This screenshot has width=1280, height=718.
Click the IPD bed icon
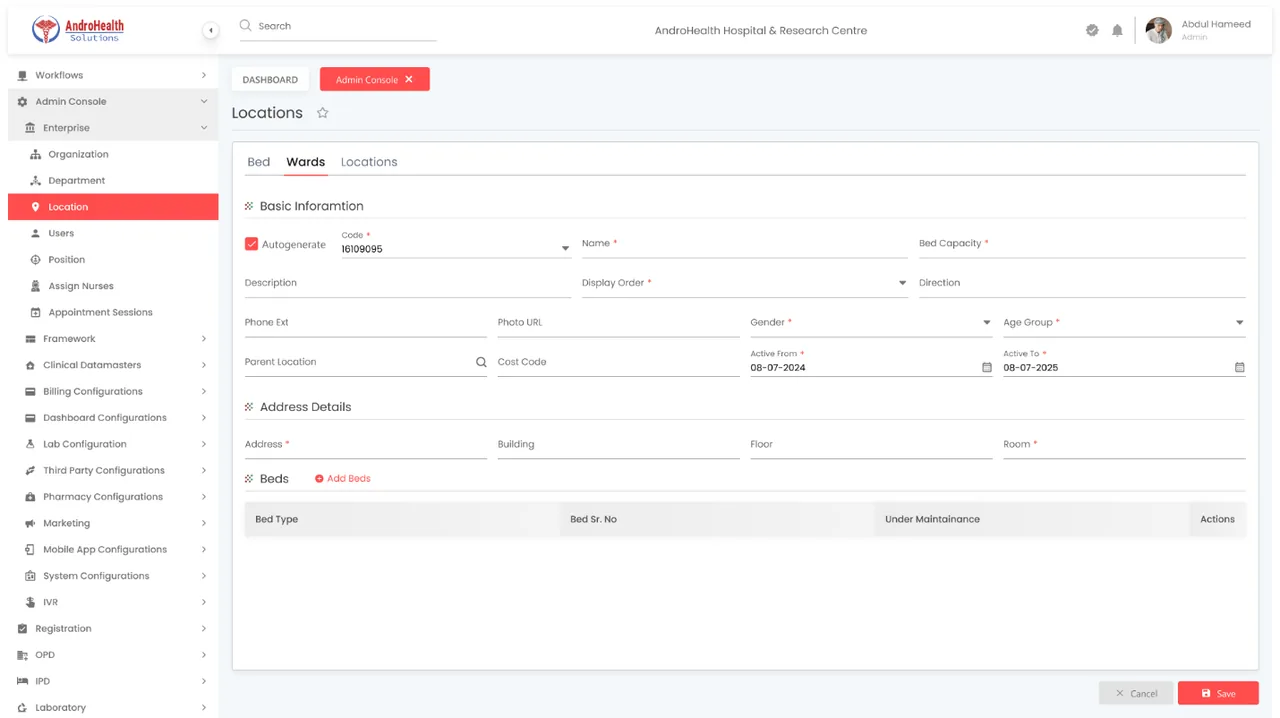pos(23,681)
